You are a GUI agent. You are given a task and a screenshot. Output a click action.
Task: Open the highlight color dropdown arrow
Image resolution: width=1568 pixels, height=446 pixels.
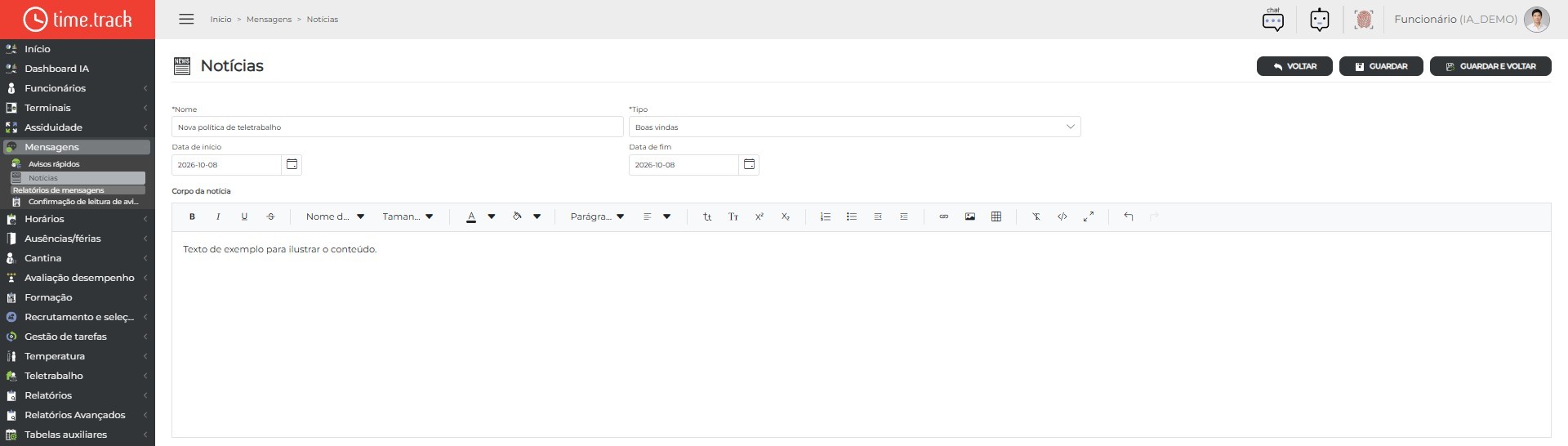pos(537,216)
